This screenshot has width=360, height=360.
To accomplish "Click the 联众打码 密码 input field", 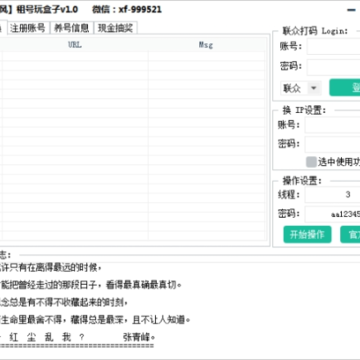I will coord(333,67).
